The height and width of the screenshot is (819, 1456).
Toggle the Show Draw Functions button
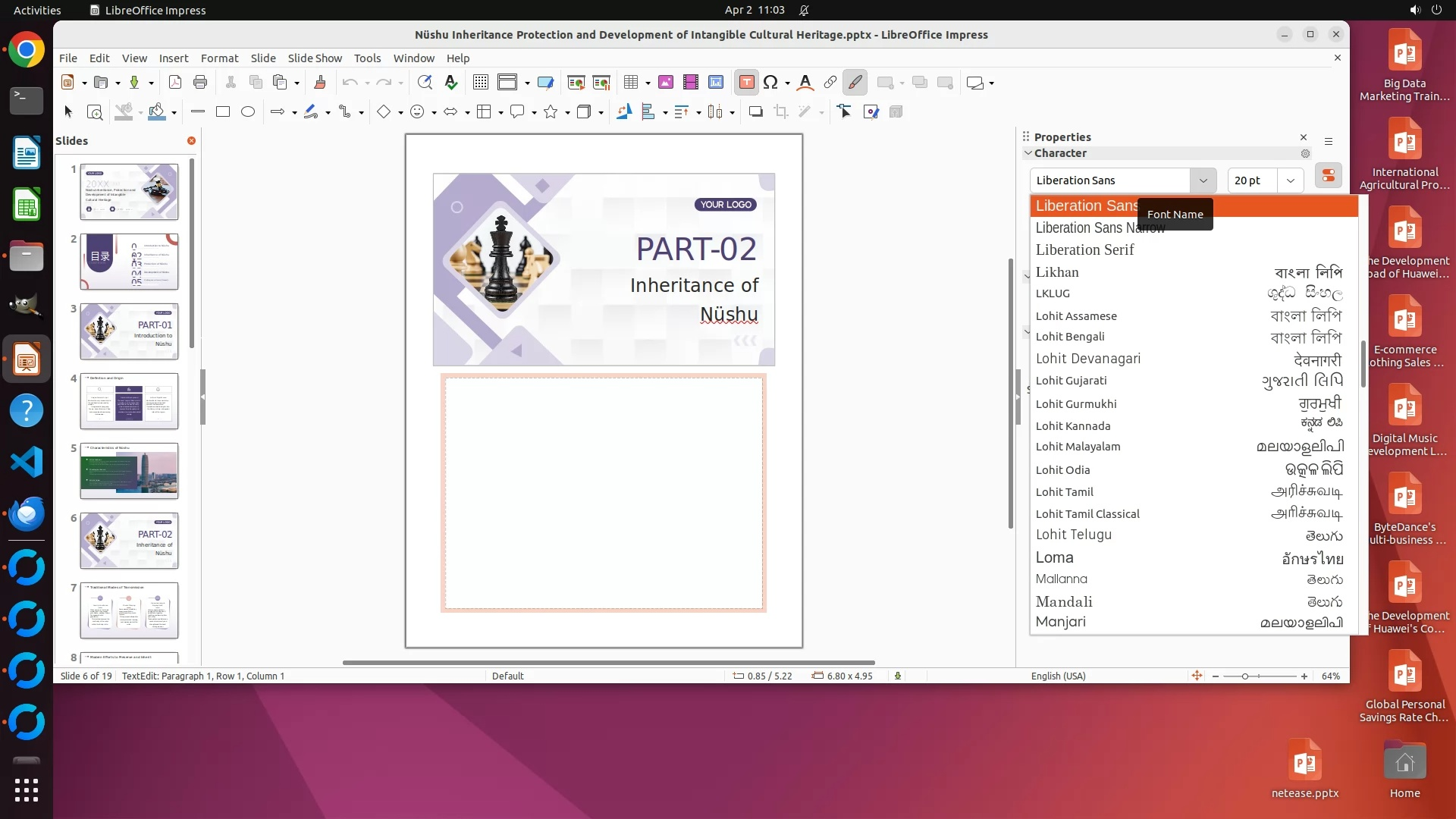[855, 83]
